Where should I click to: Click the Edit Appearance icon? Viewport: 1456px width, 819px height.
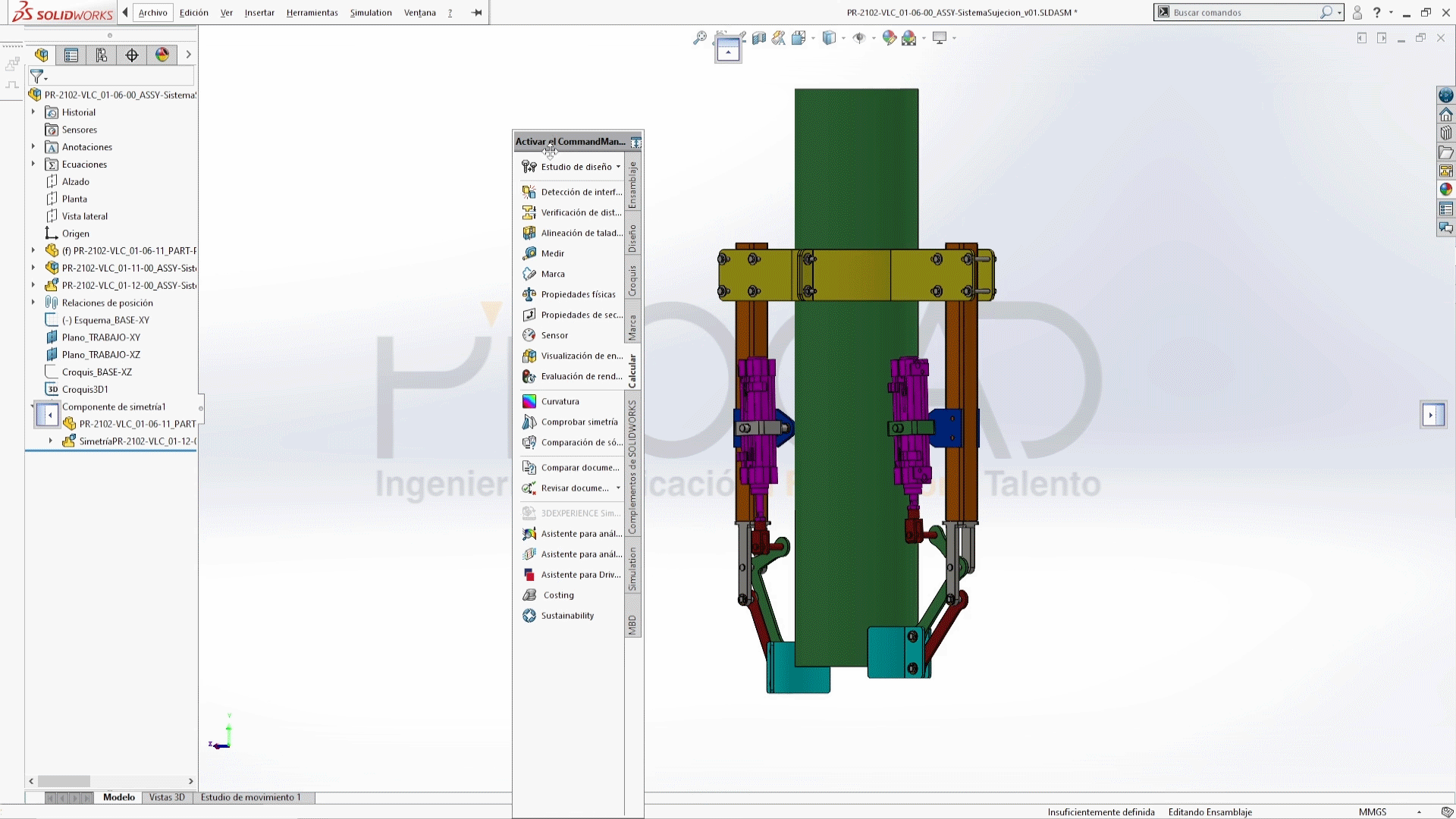pos(890,38)
